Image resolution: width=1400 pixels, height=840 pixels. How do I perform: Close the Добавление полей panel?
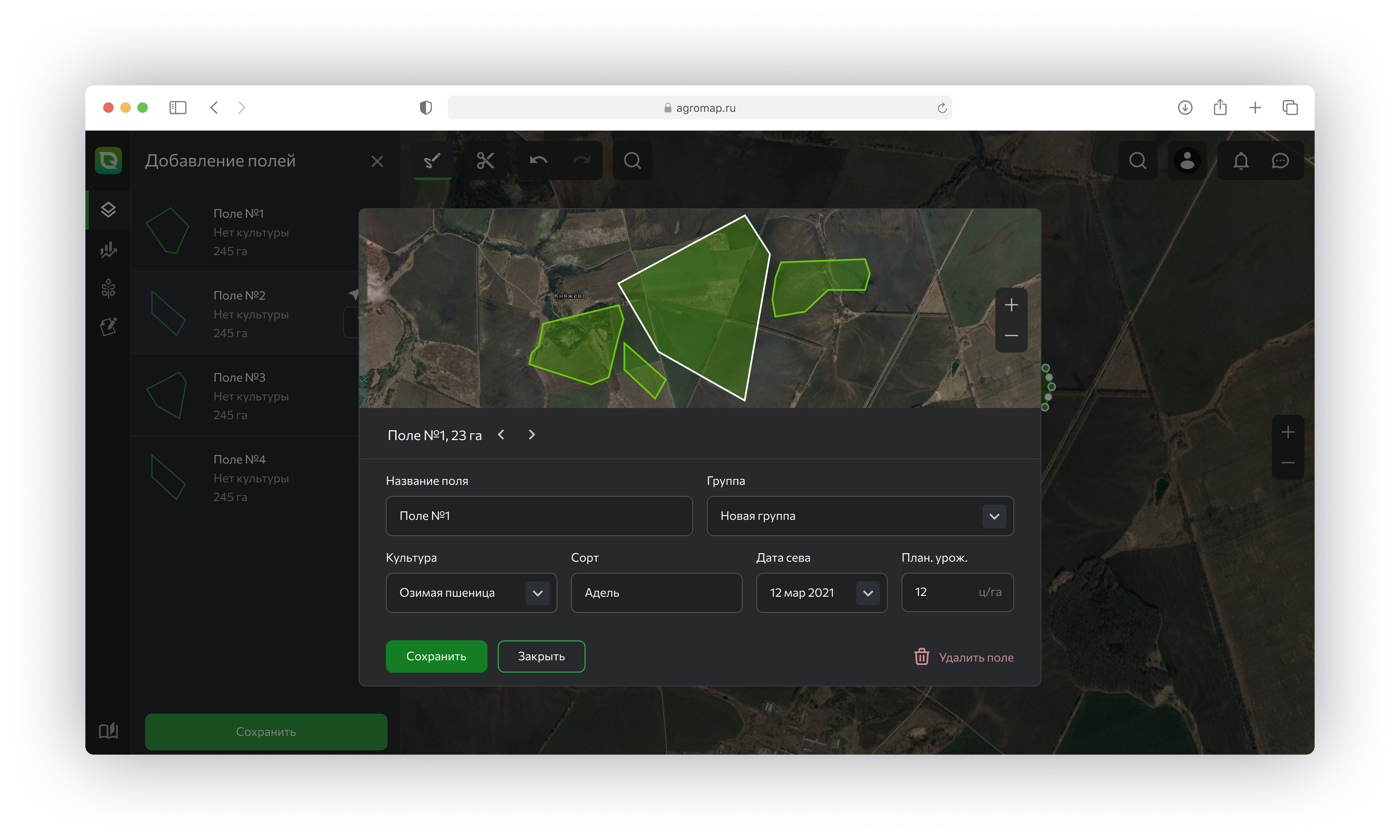click(377, 161)
